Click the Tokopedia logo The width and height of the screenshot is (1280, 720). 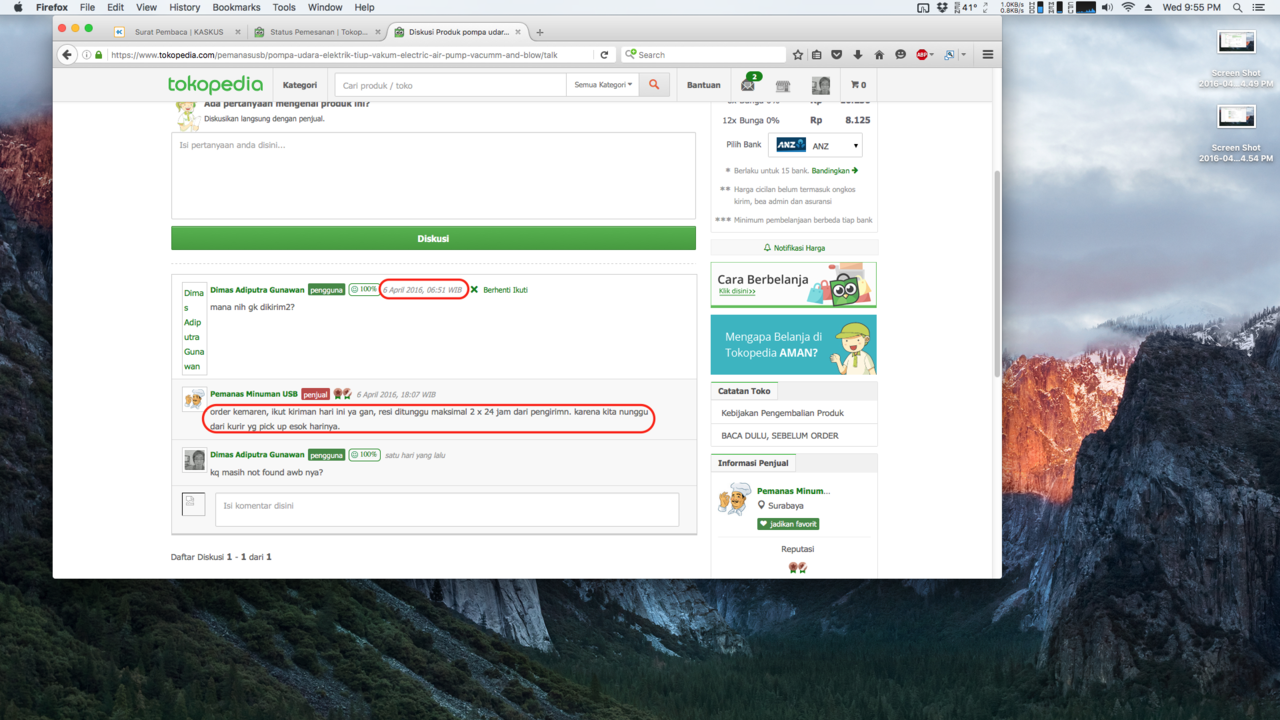[x=215, y=85]
